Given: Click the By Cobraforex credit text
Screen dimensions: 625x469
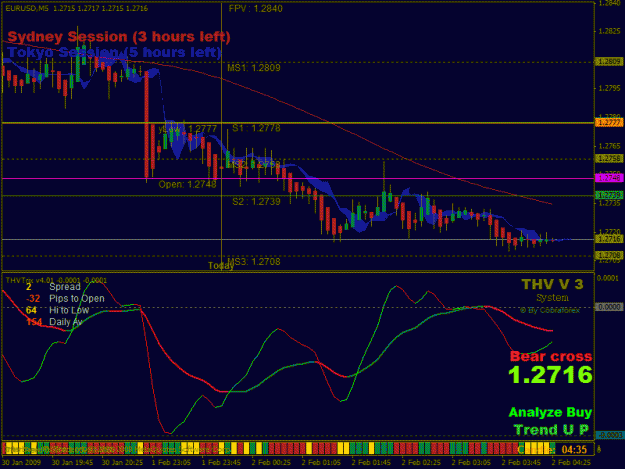Looking at the screenshot, I should tap(550, 310).
